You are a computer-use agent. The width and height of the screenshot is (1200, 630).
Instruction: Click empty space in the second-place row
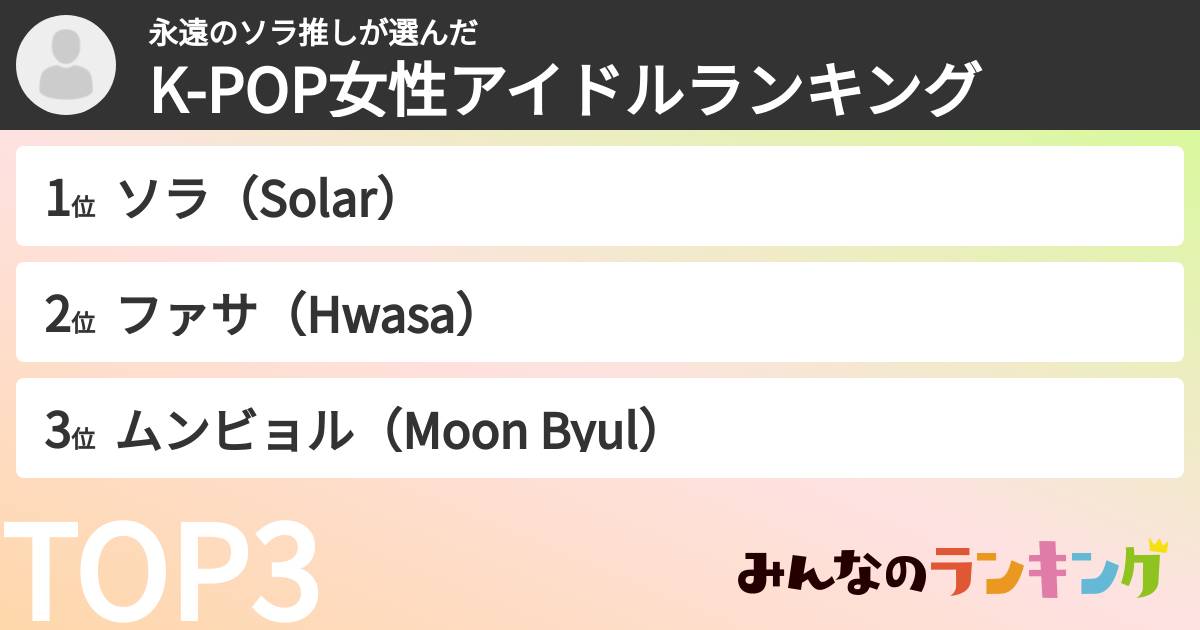(x=800, y=313)
